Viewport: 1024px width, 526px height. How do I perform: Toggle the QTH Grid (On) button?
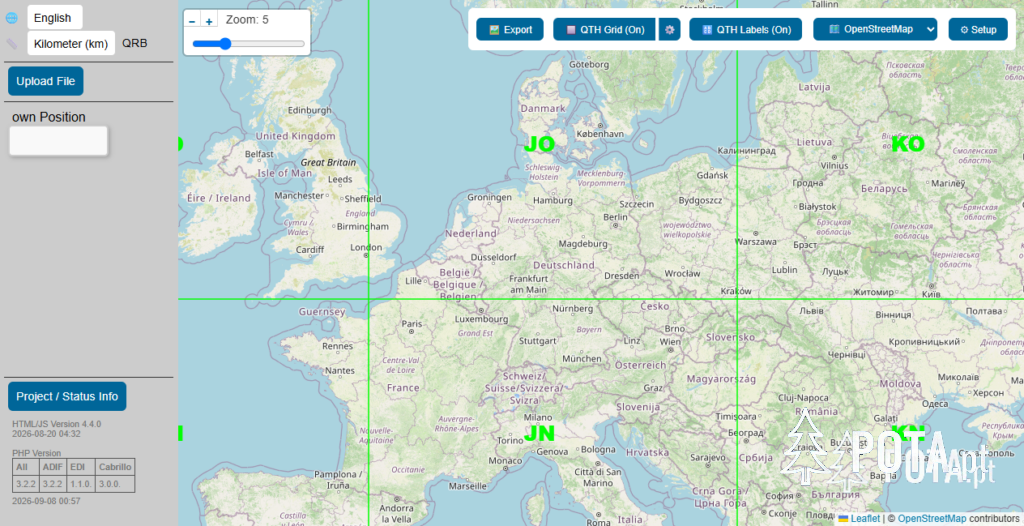[x=605, y=29]
